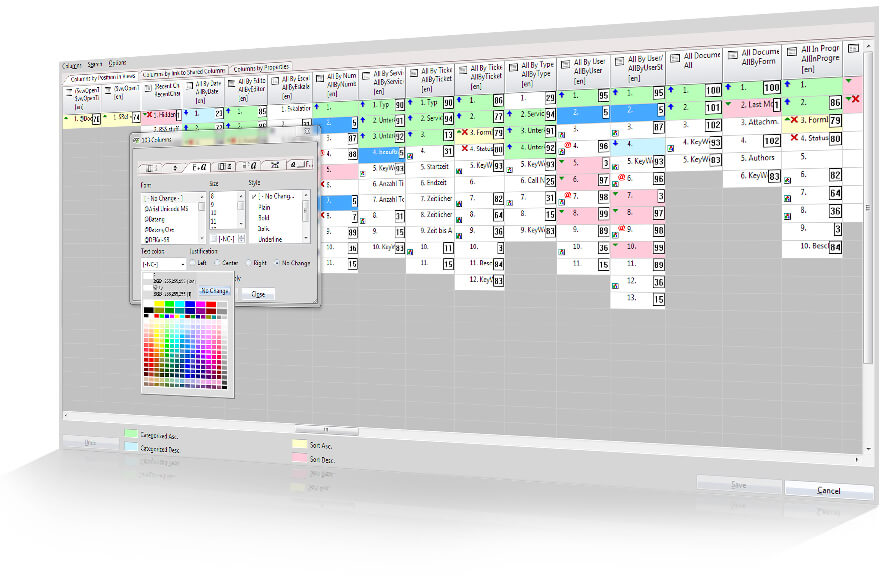
Task: Choose the Right justification option
Action: 250,264
